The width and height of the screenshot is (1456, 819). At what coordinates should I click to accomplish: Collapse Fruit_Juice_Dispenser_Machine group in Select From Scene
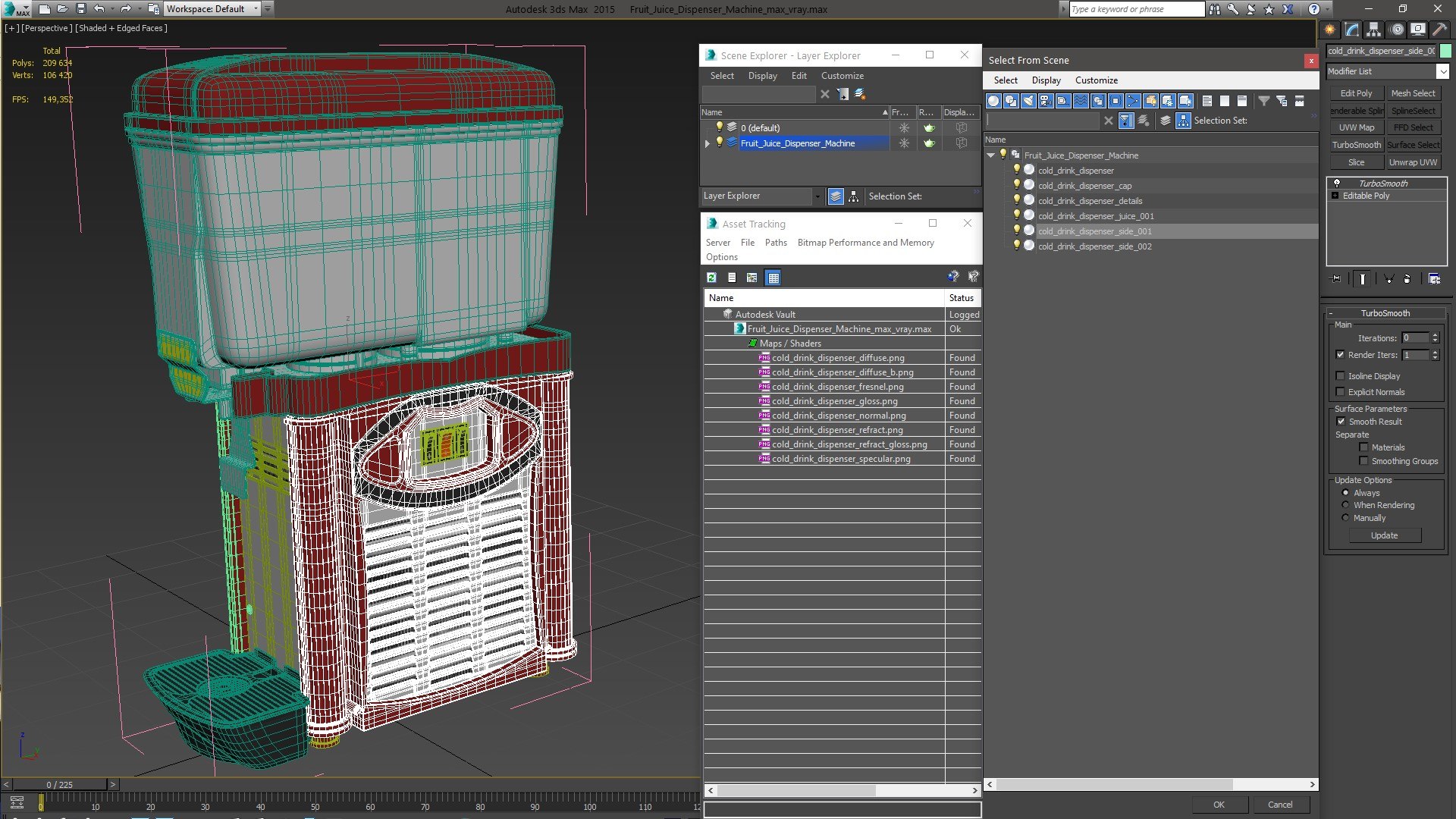click(990, 155)
